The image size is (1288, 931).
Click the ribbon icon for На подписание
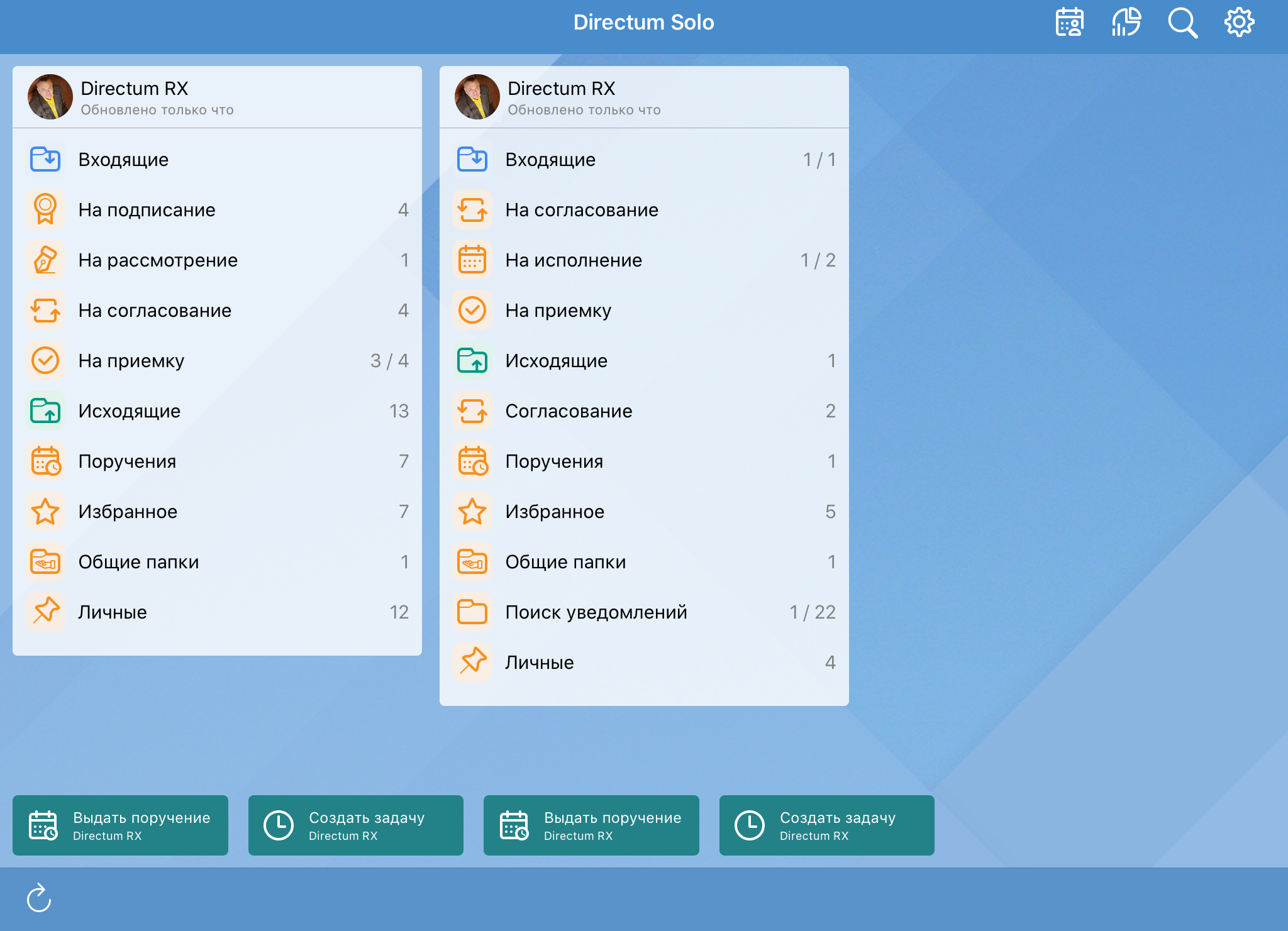(45, 209)
